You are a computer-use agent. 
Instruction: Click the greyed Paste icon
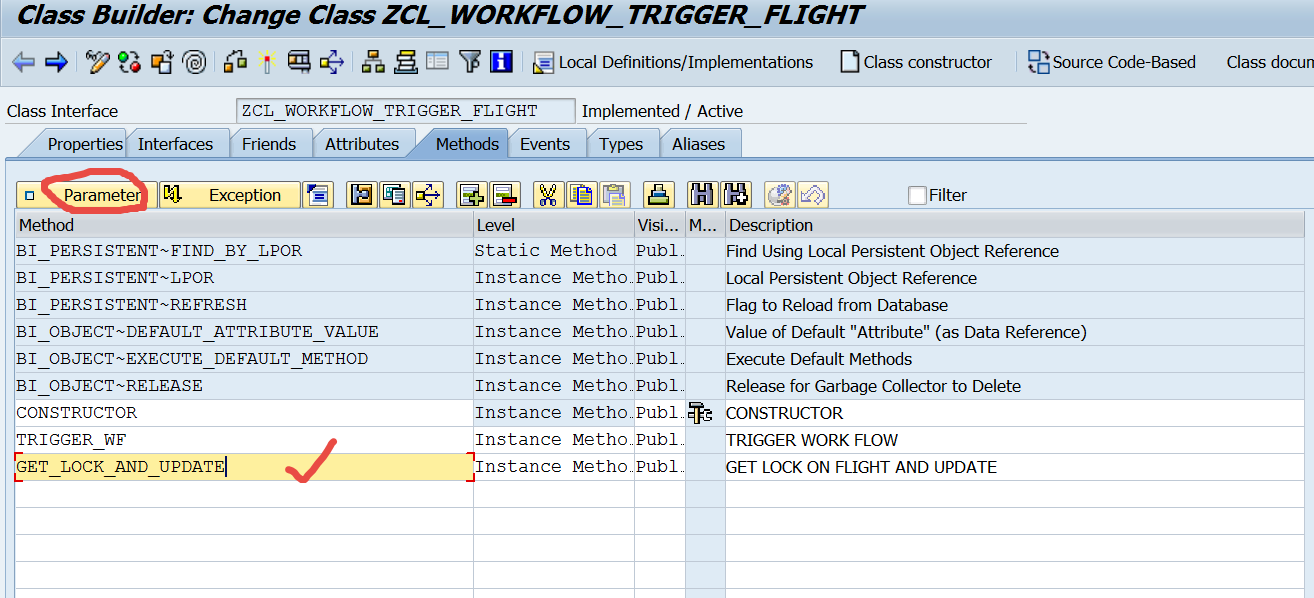[x=614, y=195]
